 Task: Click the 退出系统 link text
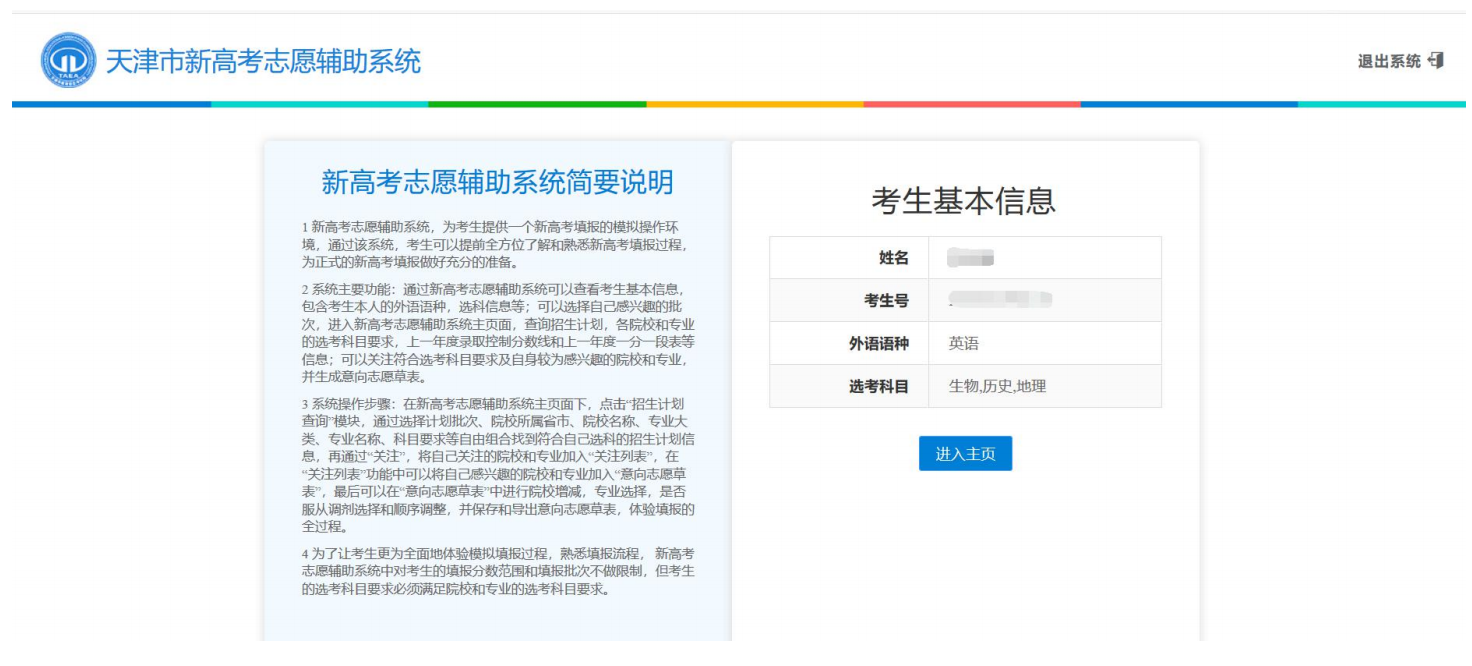coord(1388,62)
